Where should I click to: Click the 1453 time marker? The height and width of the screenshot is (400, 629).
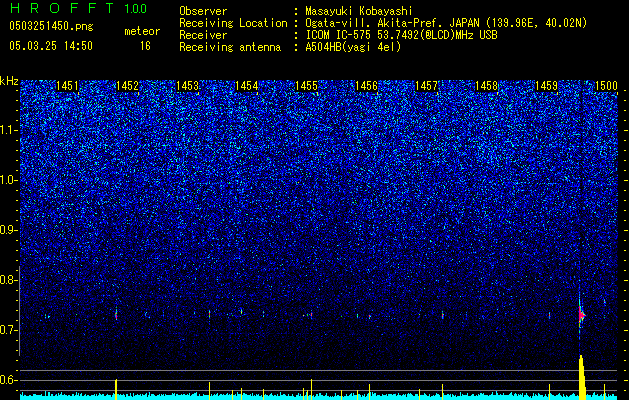[x=187, y=86]
